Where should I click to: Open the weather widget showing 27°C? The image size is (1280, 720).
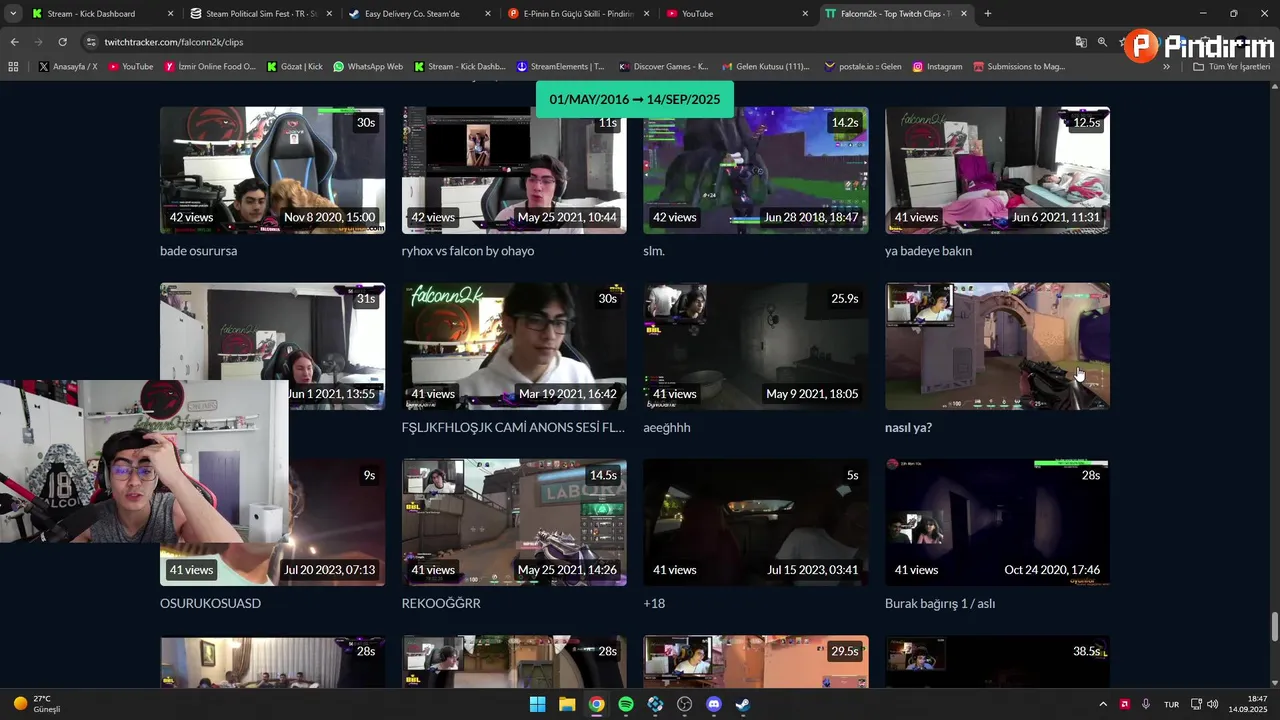point(37,704)
